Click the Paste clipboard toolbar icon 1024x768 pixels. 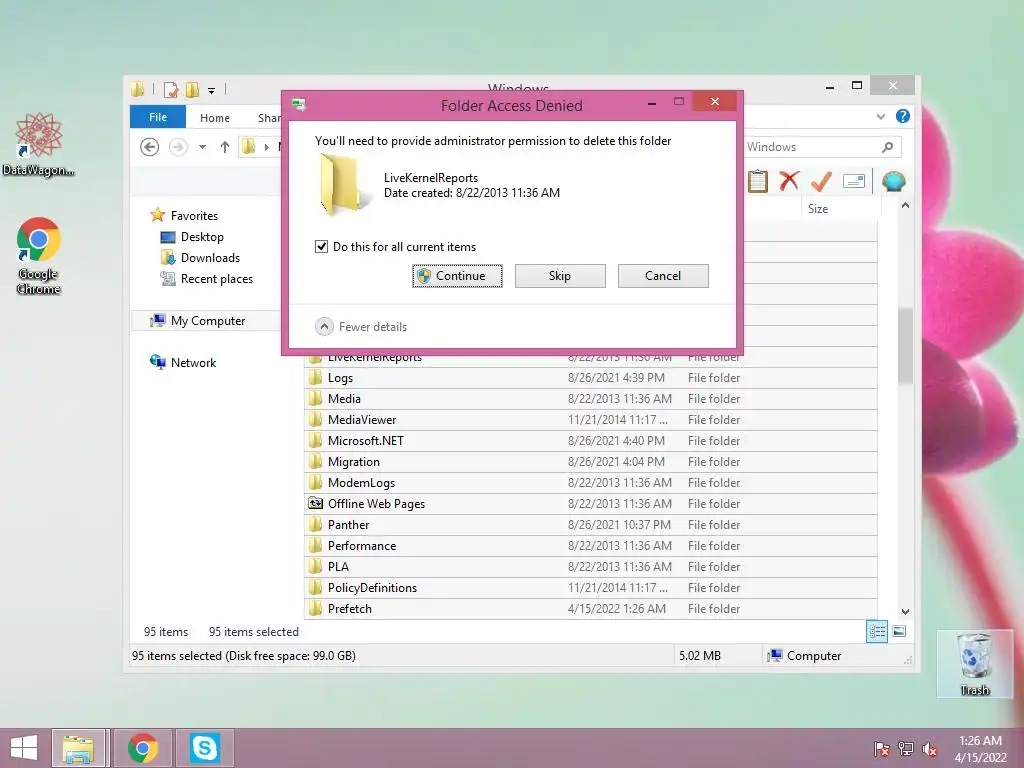(x=758, y=182)
